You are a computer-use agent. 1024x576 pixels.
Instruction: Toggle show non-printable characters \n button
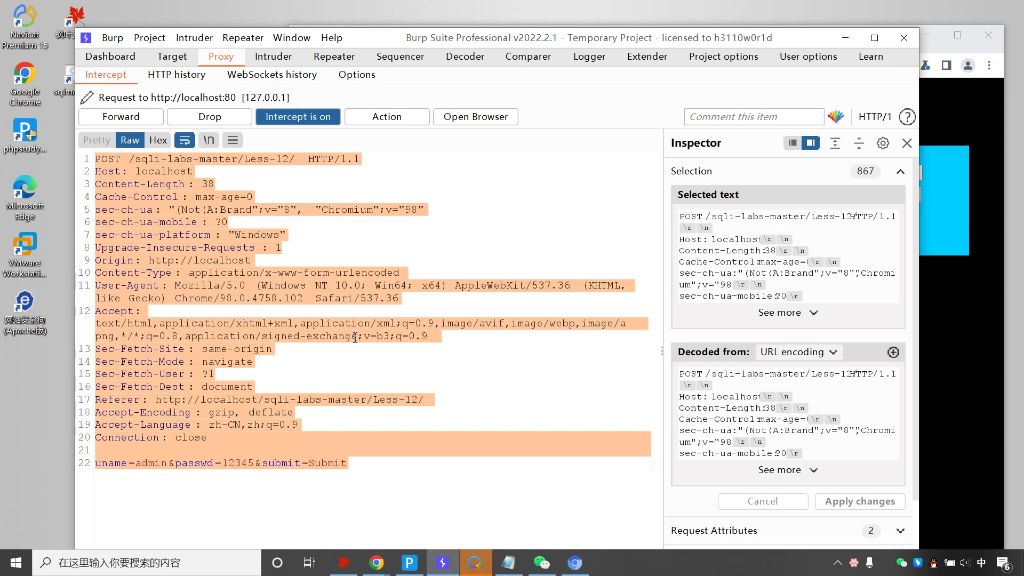click(208, 140)
